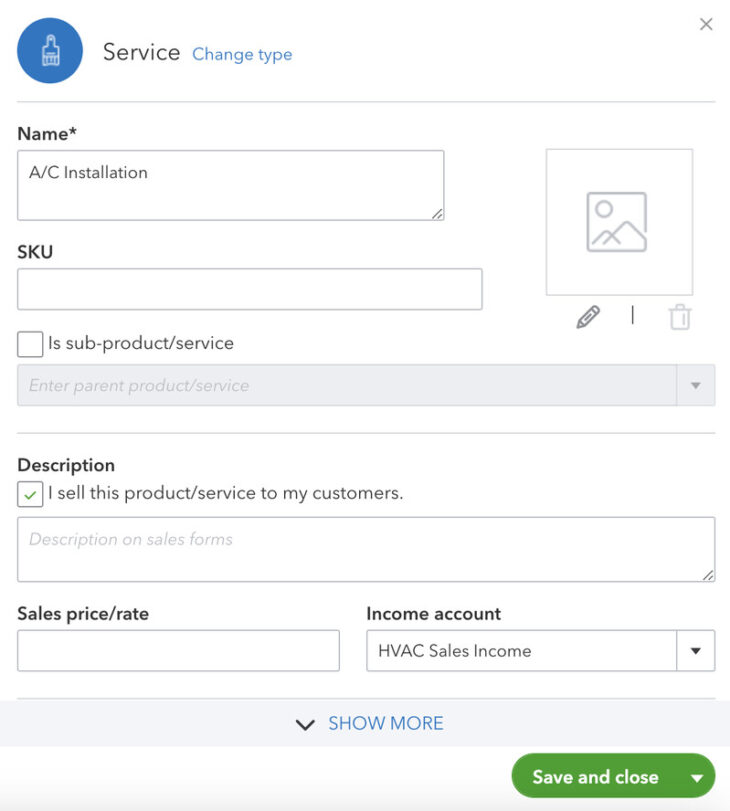Close the product editor with the X
730x811 pixels.
point(707,24)
